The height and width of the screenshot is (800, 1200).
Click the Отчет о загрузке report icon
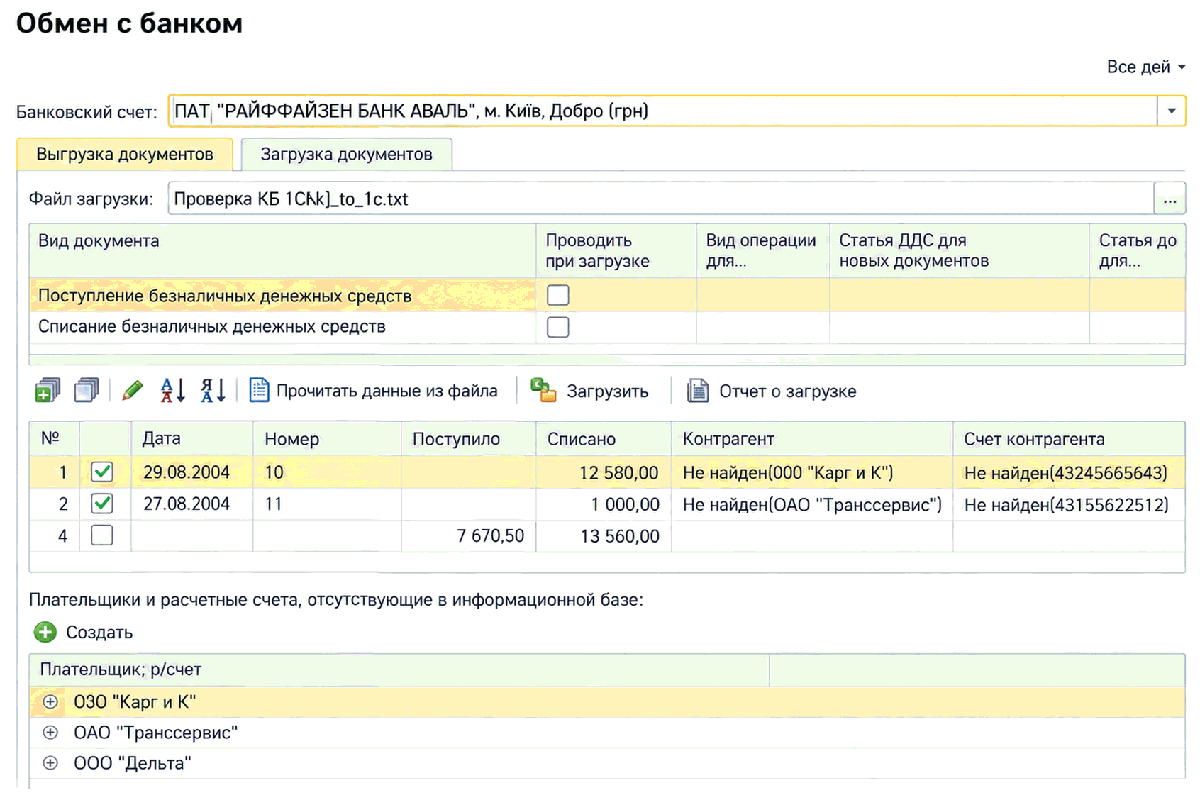click(x=698, y=391)
